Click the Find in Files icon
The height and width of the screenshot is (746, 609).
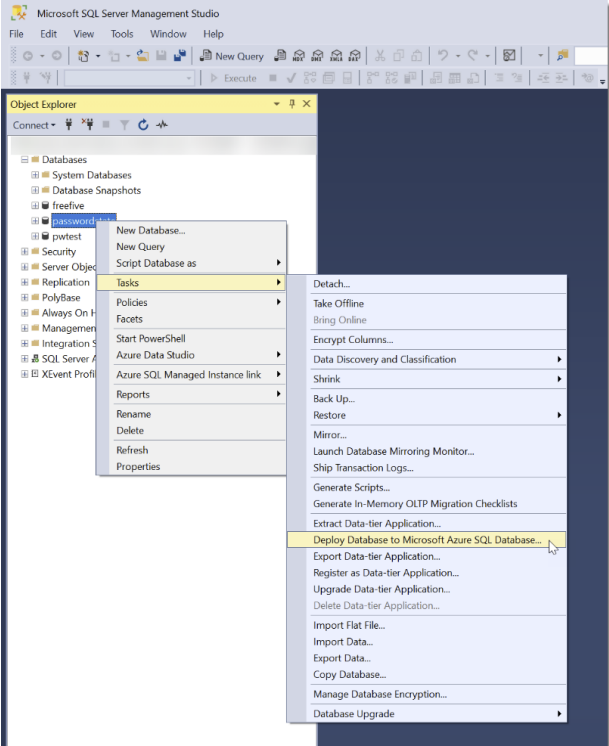[x=562, y=56]
